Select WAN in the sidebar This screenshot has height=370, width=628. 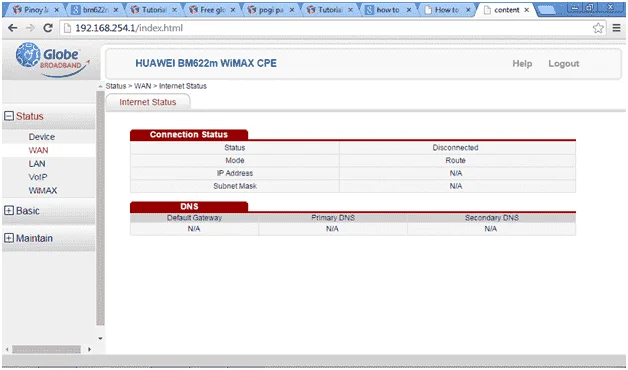click(38, 150)
